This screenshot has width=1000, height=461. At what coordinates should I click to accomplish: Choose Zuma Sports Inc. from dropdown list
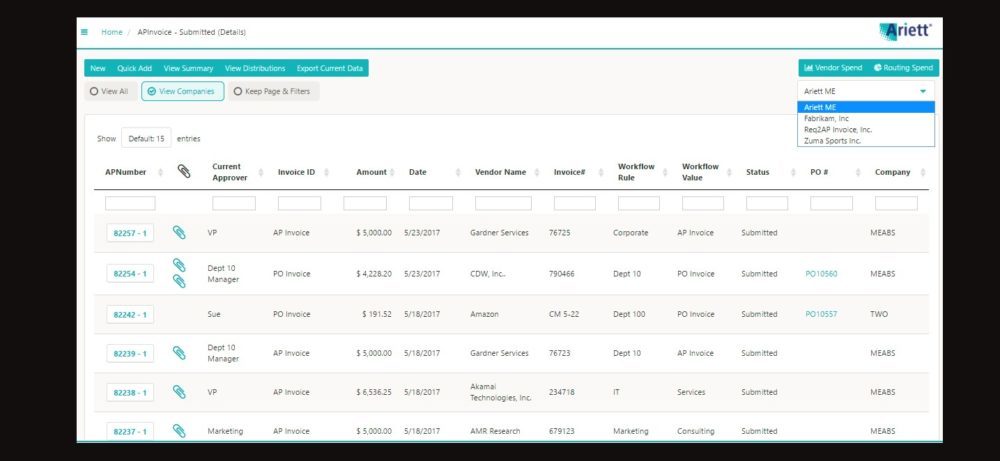pos(832,140)
